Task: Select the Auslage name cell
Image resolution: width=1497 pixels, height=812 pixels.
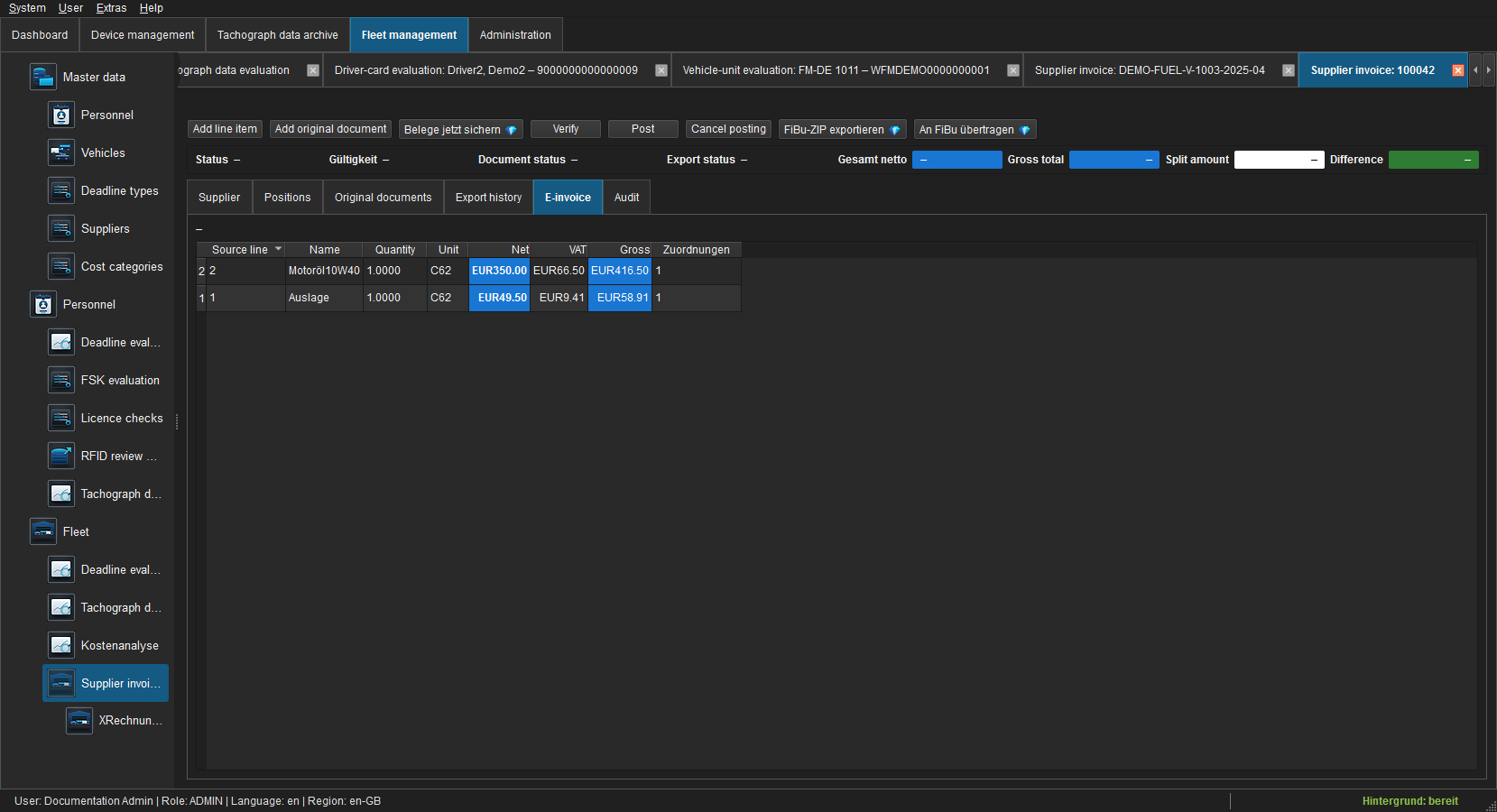Action: [324, 298]
